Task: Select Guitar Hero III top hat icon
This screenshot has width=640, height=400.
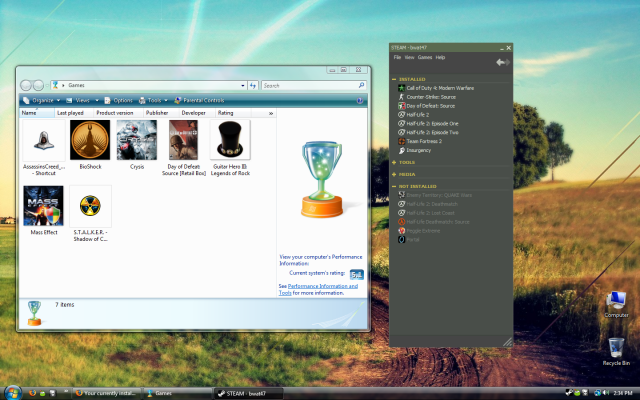Action: (x=230, y=140)
